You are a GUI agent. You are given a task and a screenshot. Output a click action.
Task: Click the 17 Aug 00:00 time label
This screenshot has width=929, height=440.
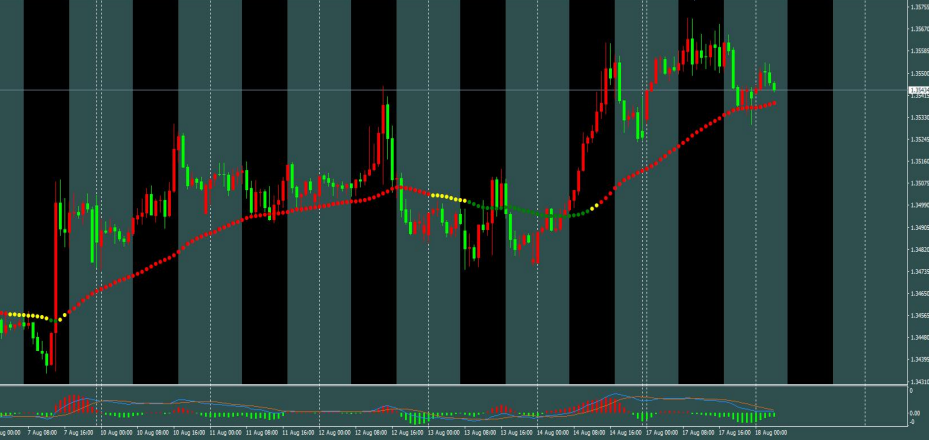click(662, 432)
